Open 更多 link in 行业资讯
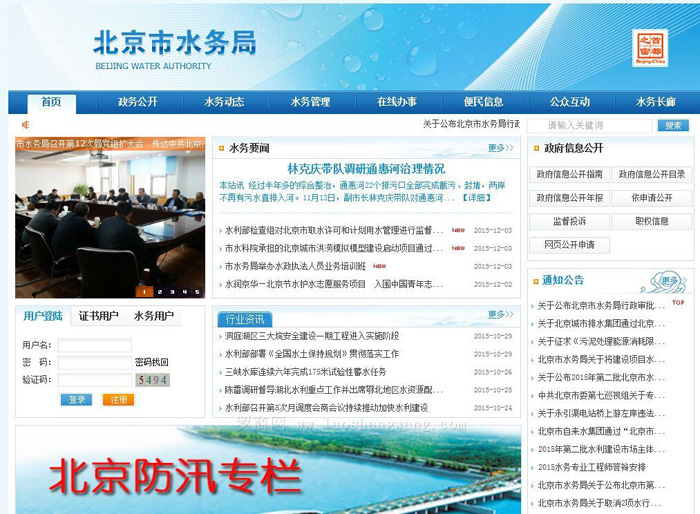700x514 pixels. pyautogui.click(x=500, y=315)
